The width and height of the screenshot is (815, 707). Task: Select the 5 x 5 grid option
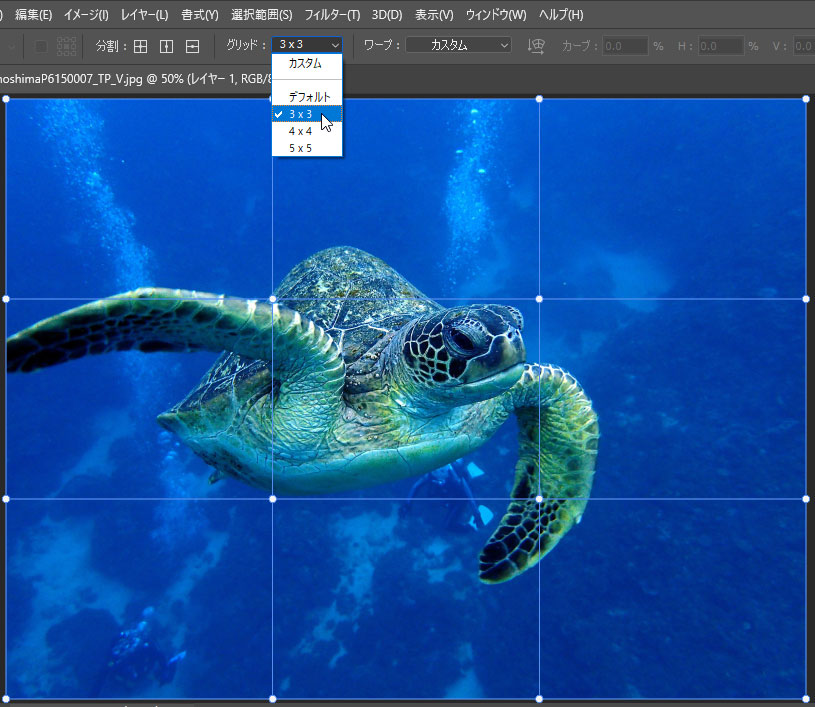point(300,148)
